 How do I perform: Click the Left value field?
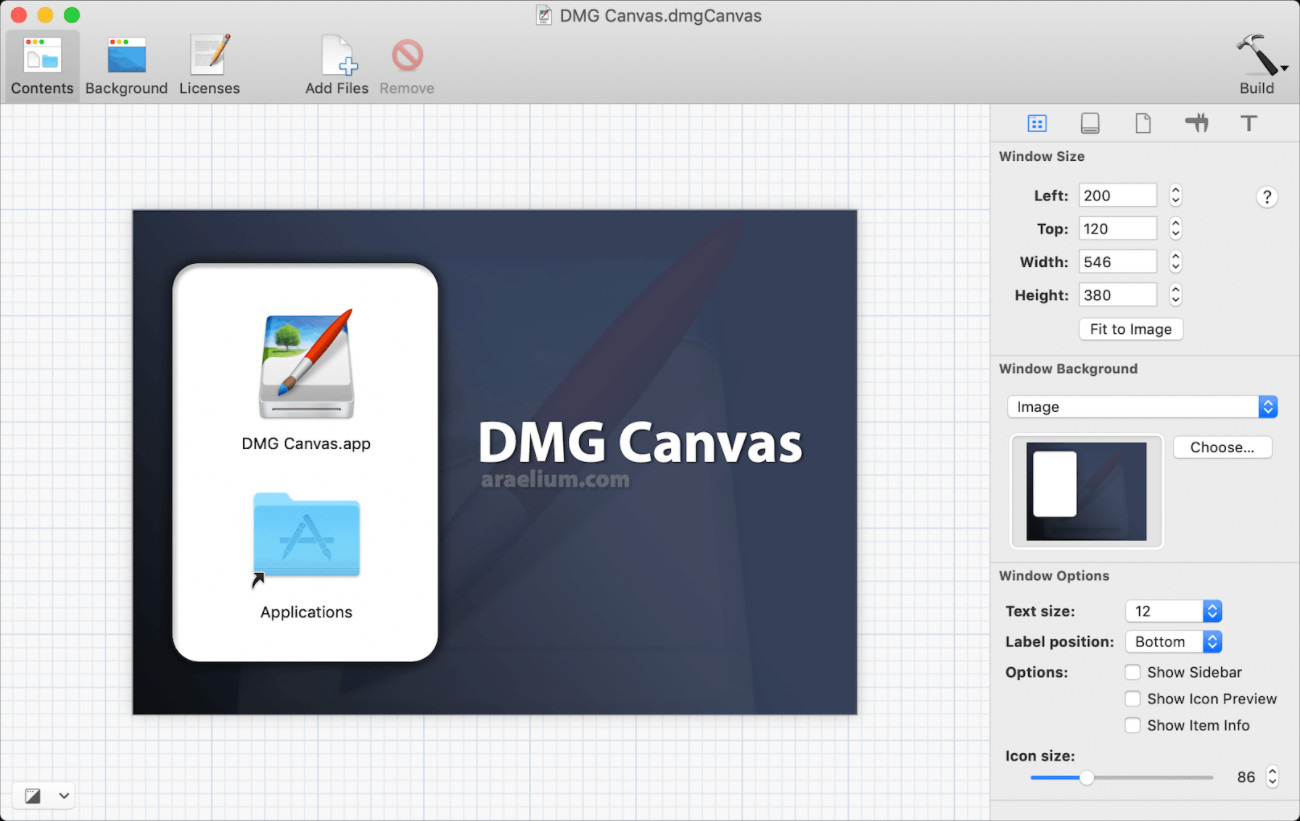pyautogui.click(x=1117, y=196)
